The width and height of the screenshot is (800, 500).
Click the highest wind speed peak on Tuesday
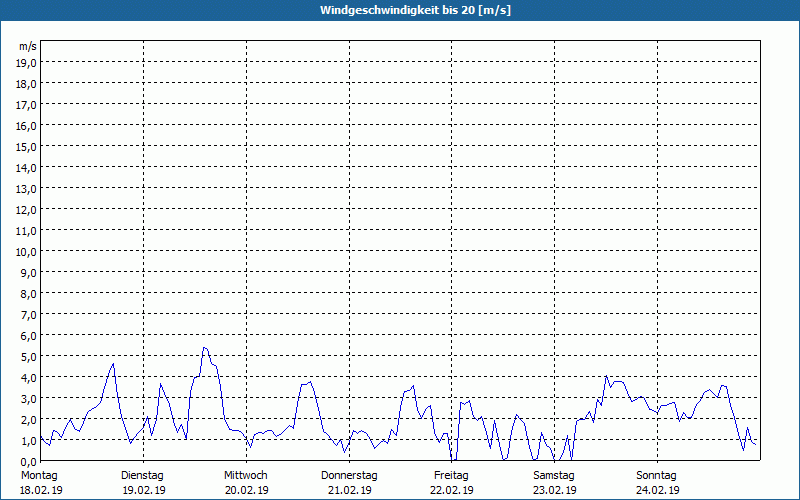point(204,348)
